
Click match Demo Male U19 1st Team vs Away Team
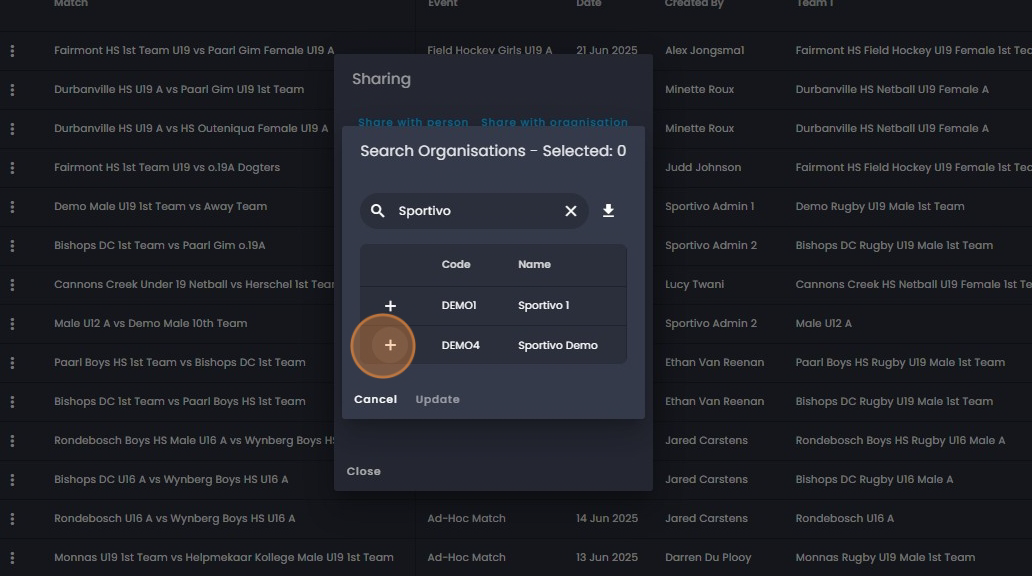[161, 207]
